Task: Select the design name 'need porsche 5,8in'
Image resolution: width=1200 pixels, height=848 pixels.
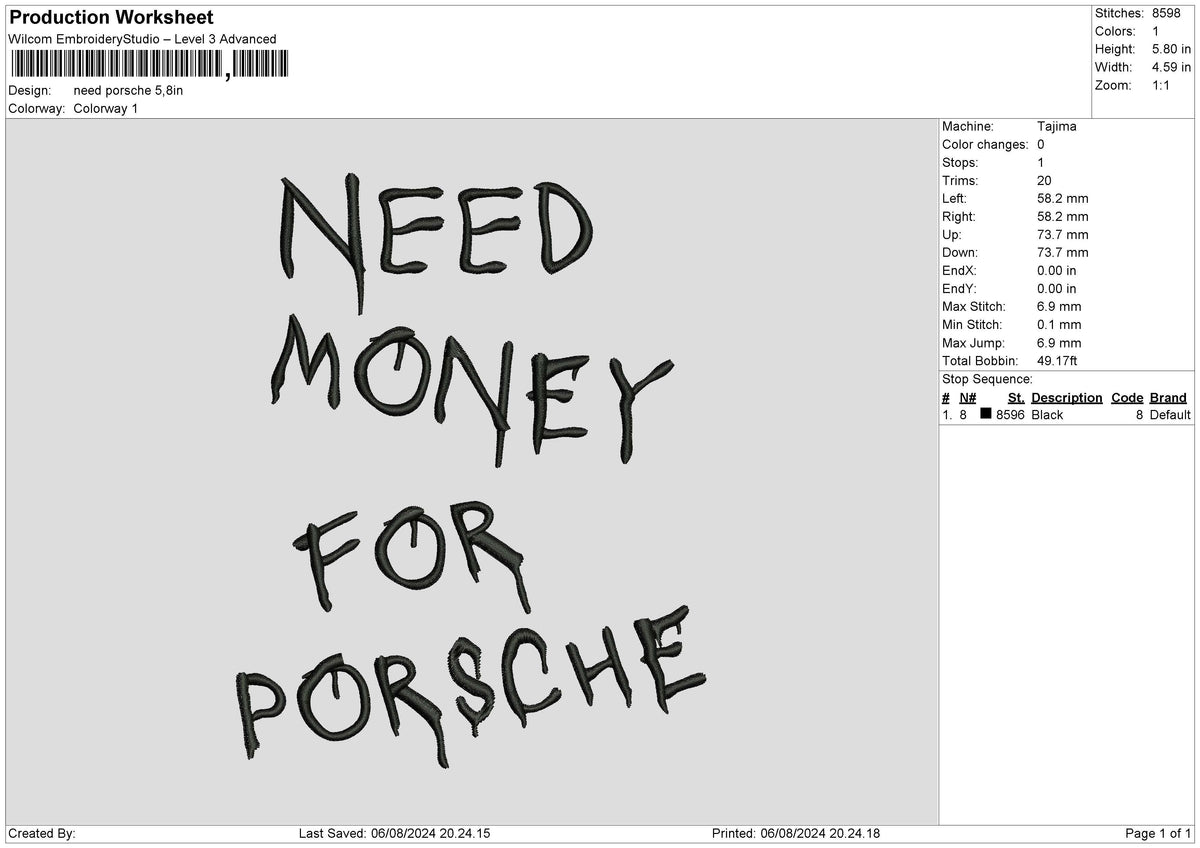Action: 128,90
